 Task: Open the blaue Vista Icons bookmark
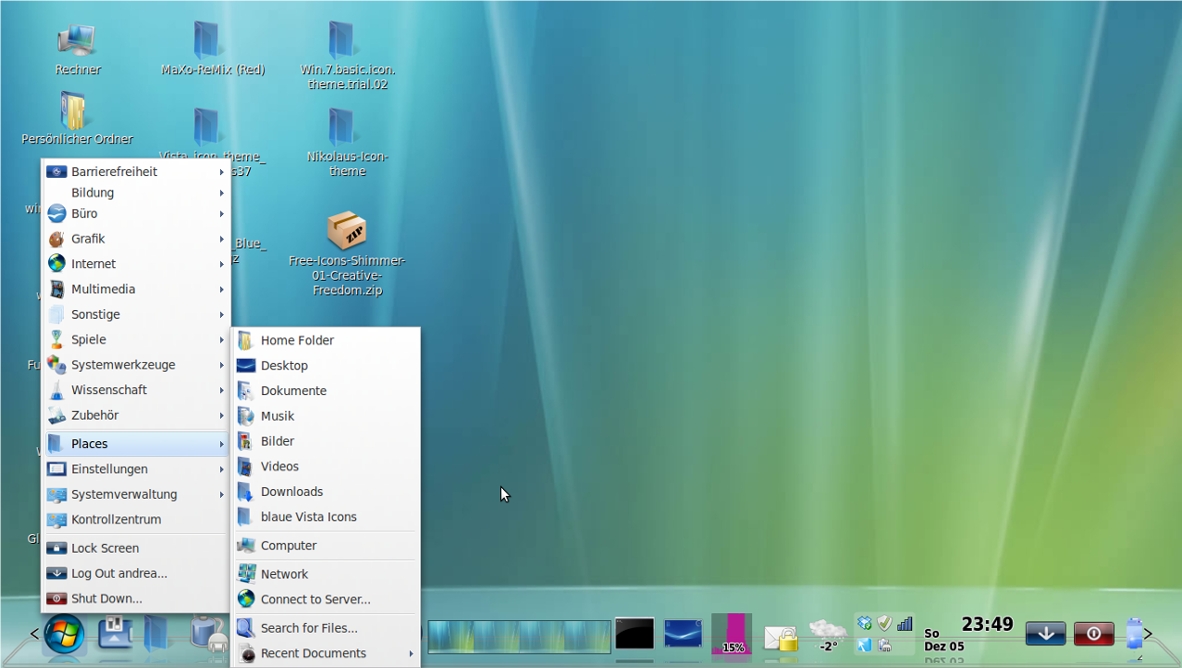pos(326,517)
